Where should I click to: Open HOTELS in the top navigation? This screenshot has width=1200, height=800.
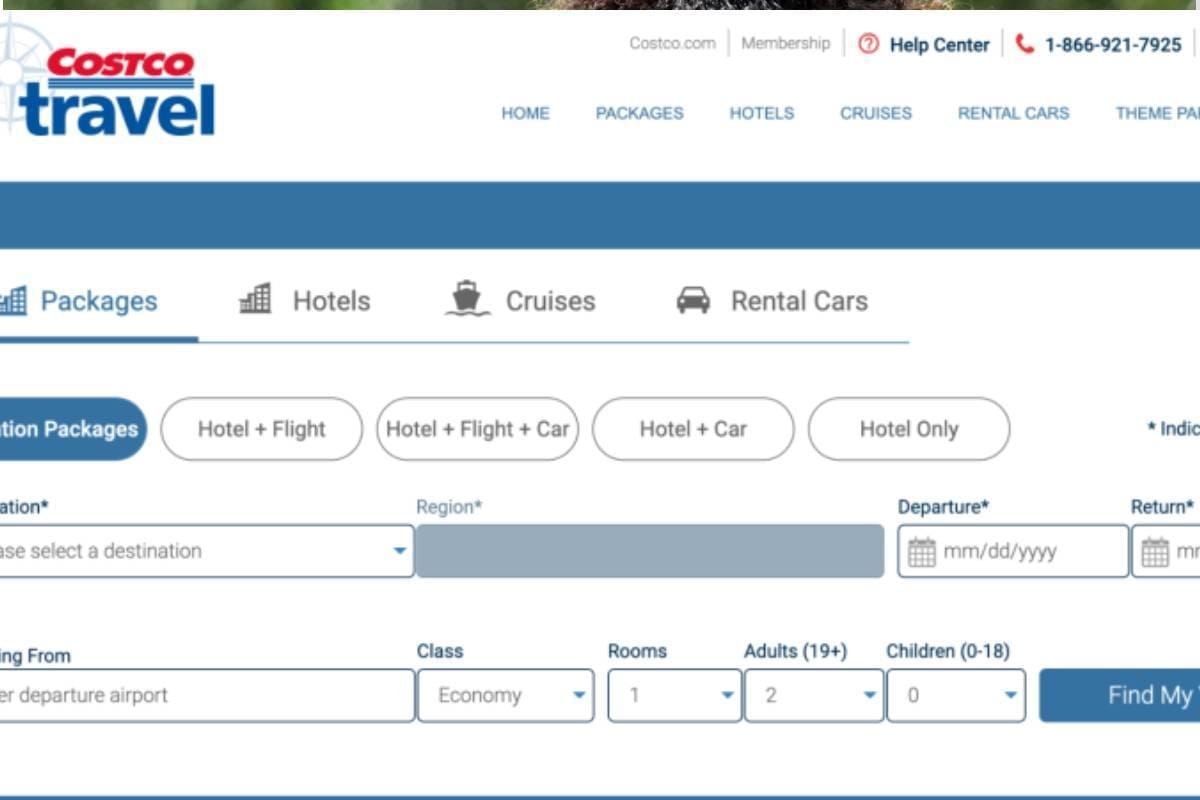(x=762, y=113)
